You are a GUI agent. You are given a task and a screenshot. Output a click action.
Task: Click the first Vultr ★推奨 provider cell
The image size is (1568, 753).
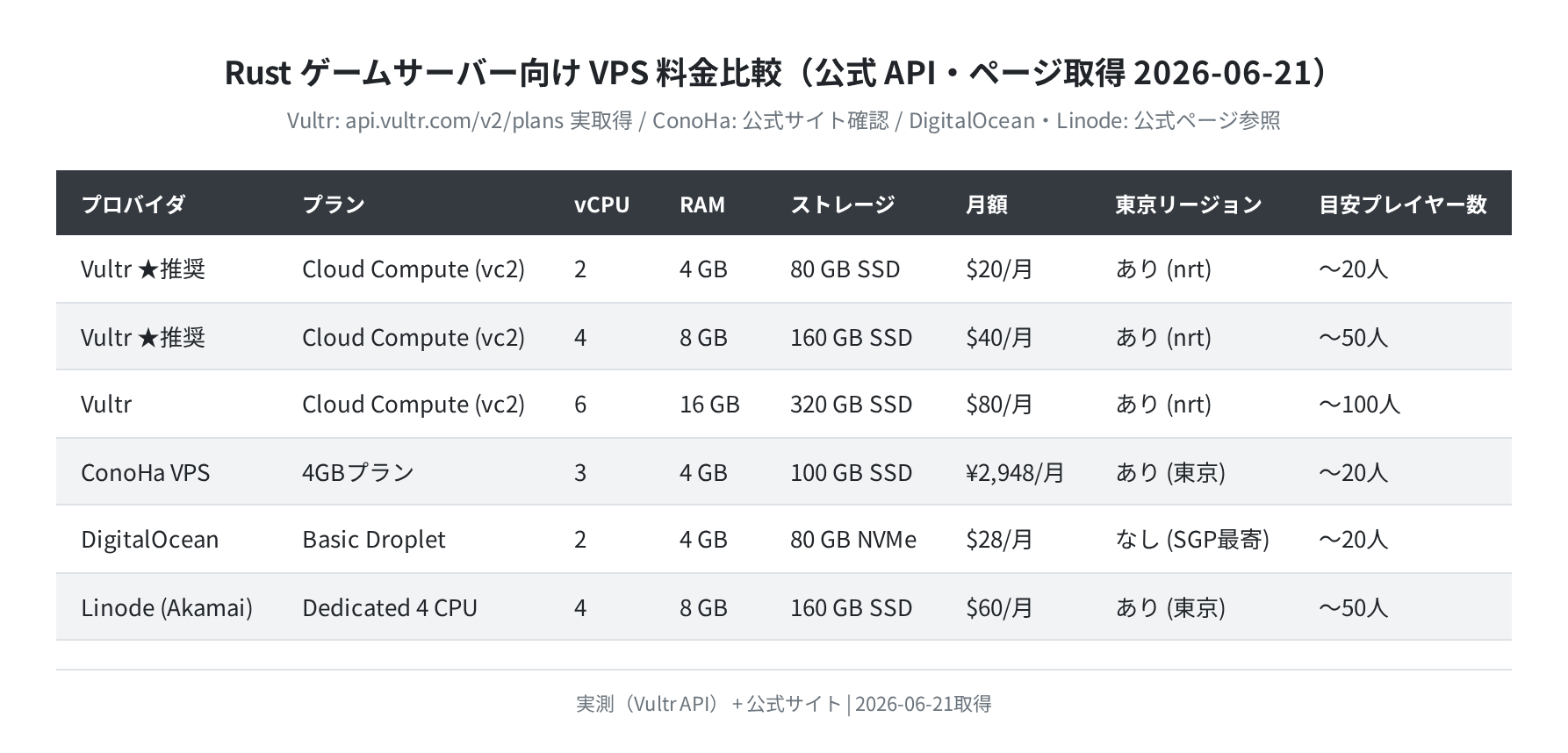pos(143,269)
